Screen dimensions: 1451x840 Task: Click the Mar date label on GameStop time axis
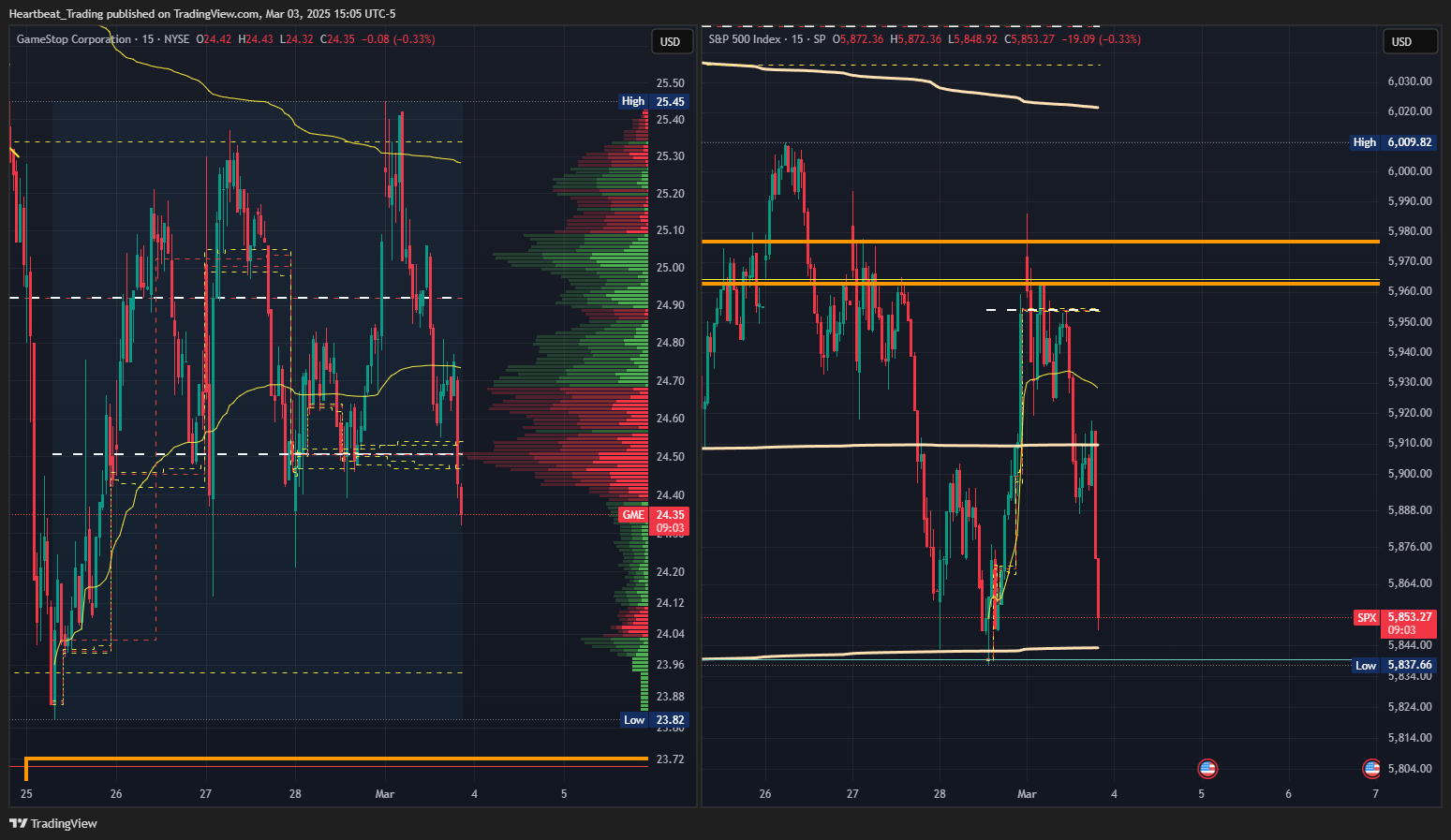click(385, 794)
